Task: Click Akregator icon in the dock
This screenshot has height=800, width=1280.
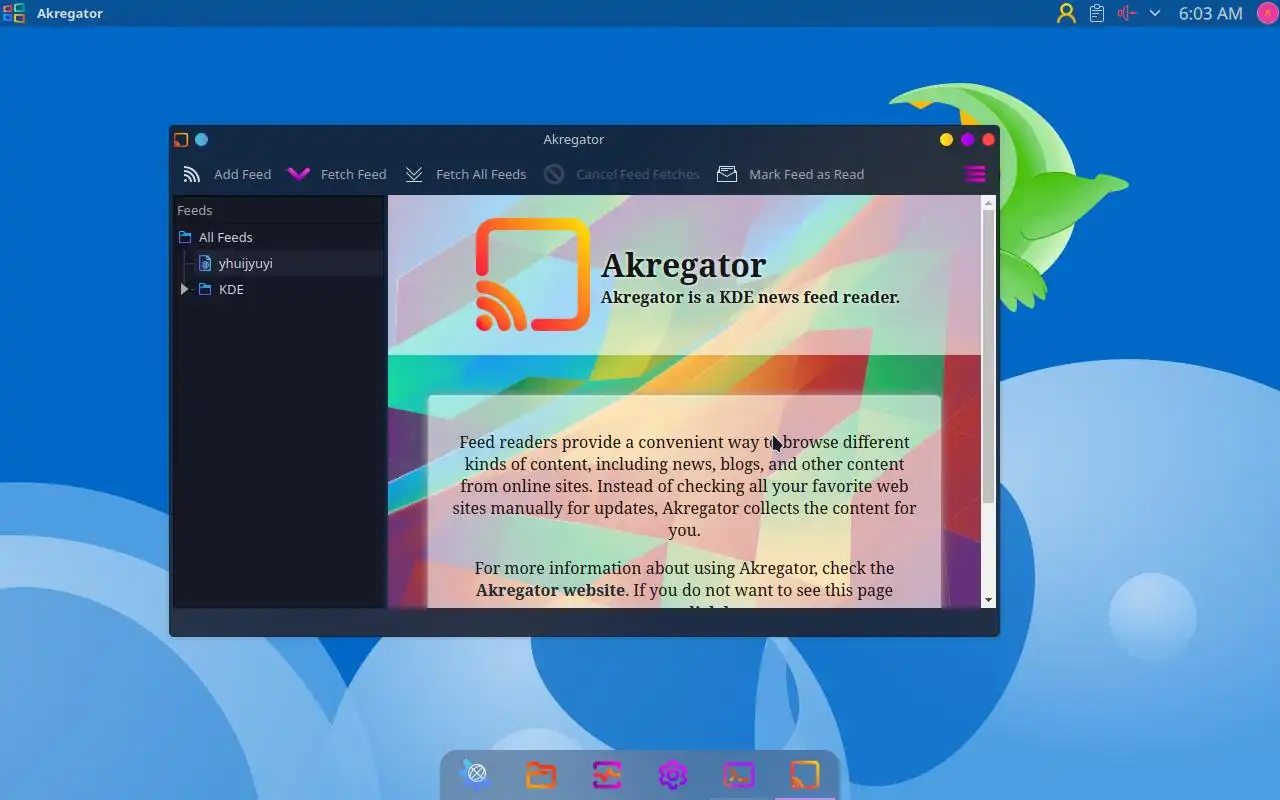Action: [x=805, y=774]
